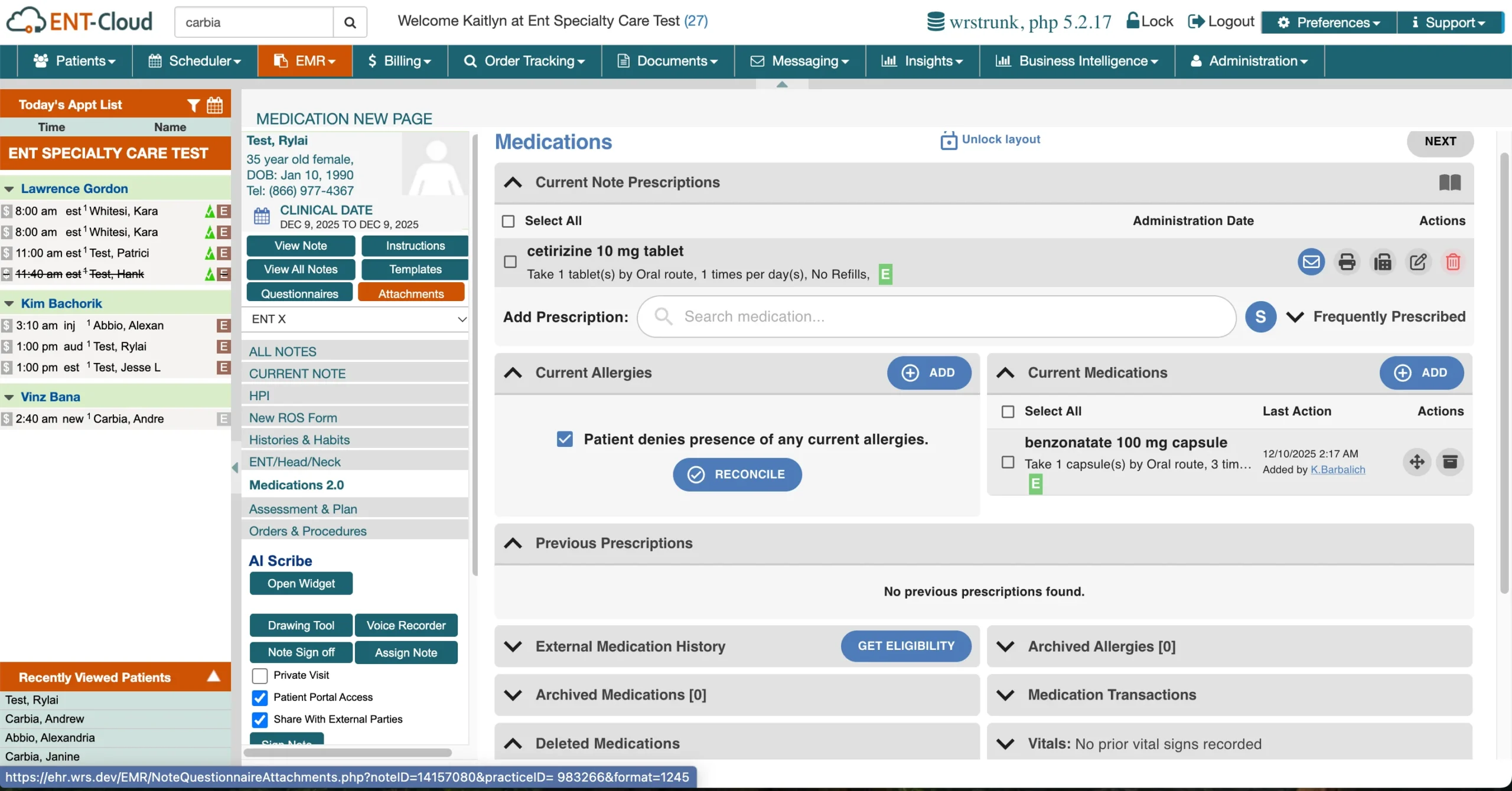Open the Billing menu
Screen dimensions: 1512x791
(399, 61)
